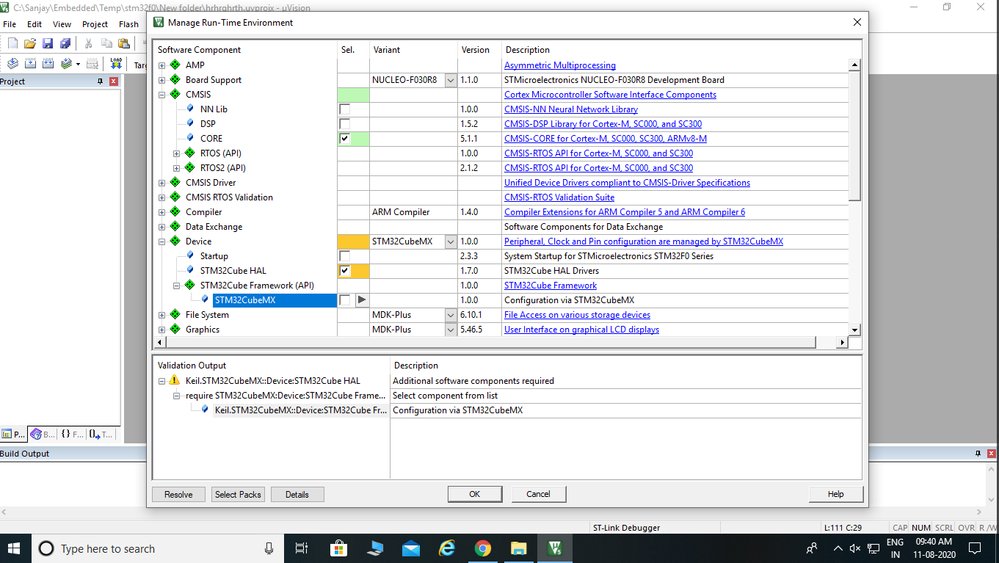Click the LOAD download to flash icon
The height and width of the screenshot is (563, 999).
pos(116,64)
